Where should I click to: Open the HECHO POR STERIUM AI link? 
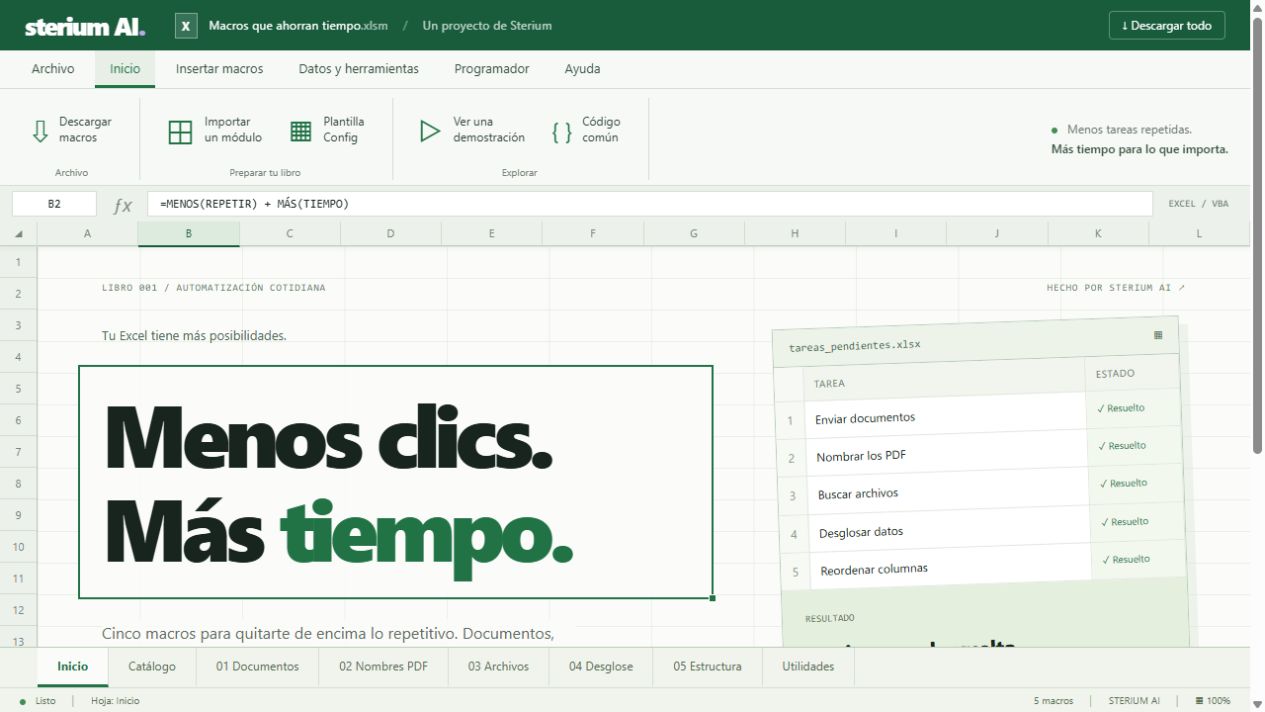tap(1116, 288)
